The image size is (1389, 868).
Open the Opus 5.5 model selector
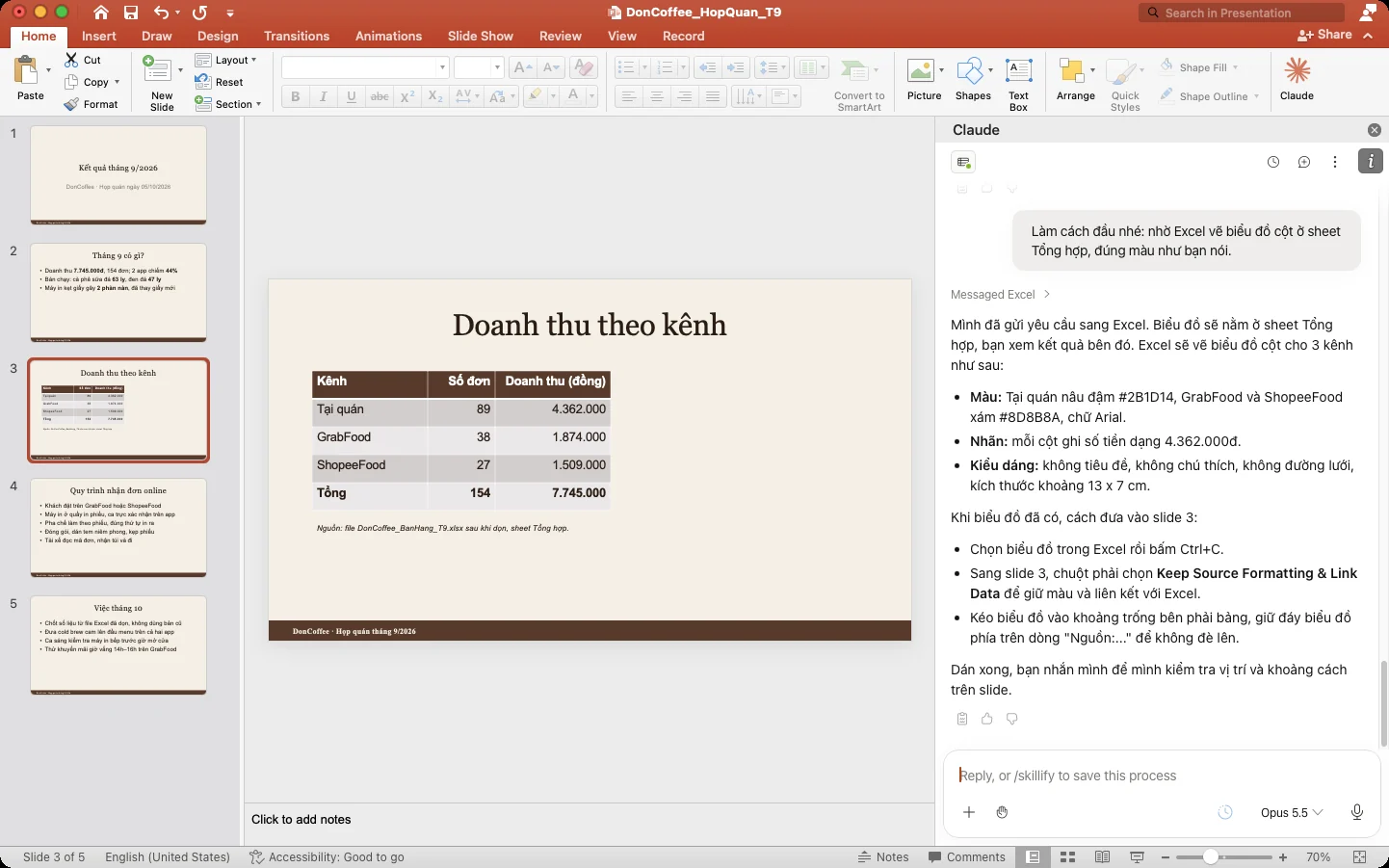point(1292,812)
